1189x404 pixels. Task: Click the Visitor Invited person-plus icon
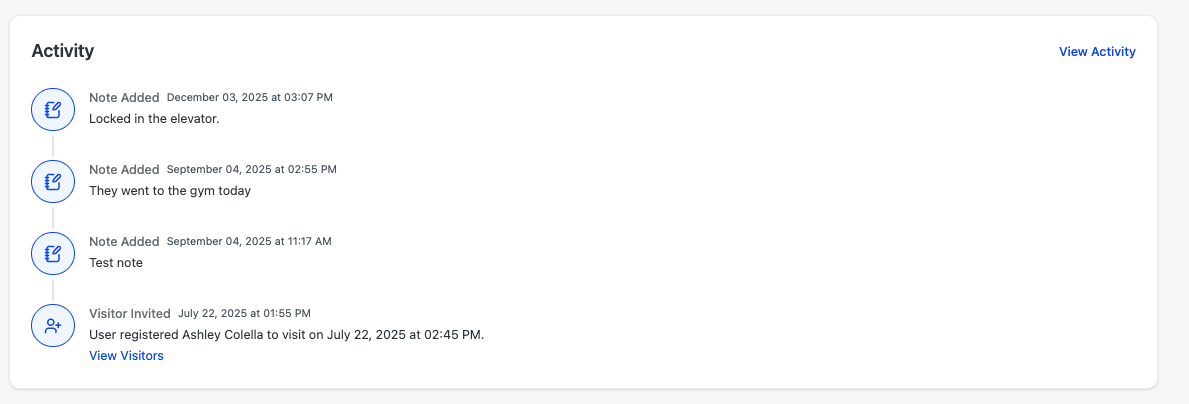click(53, 325)
